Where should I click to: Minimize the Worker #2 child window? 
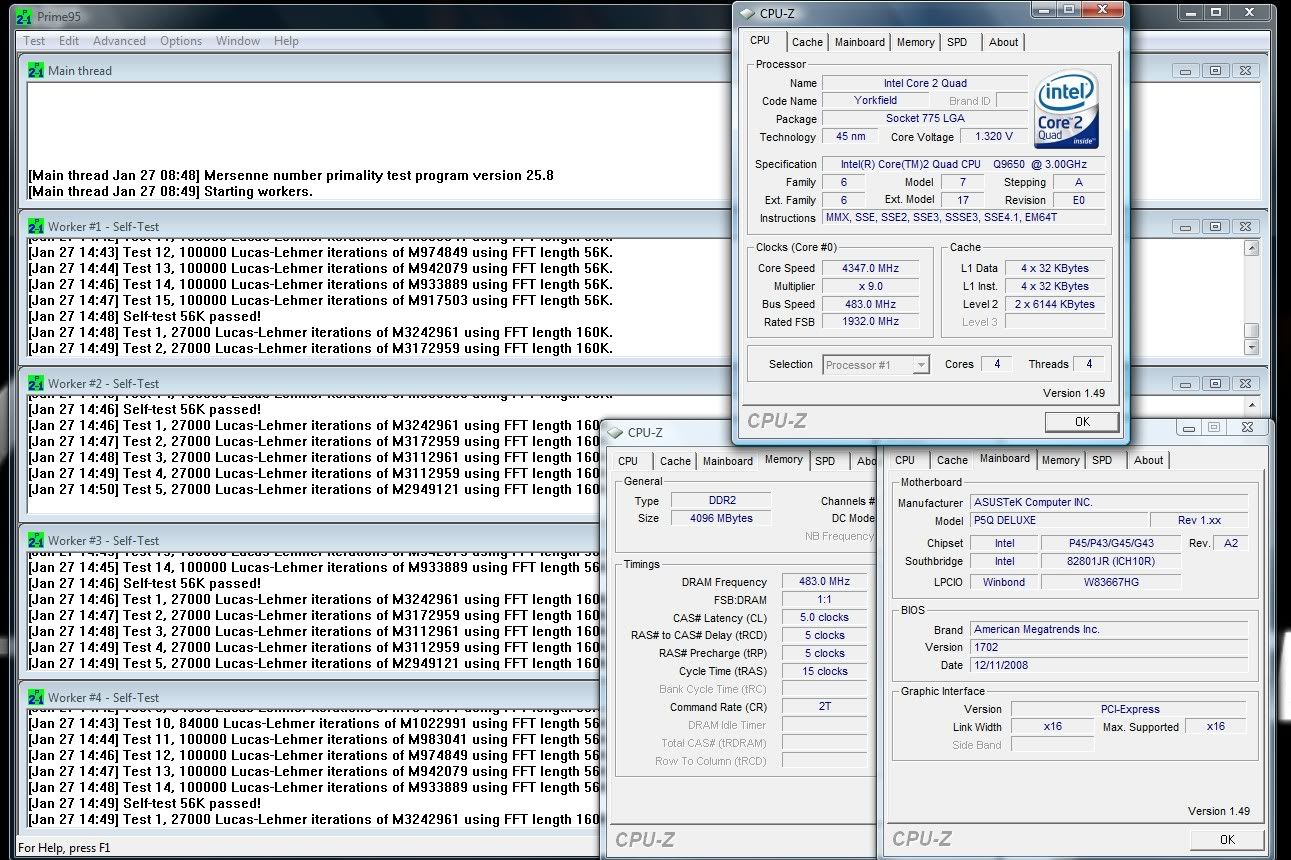[x=1186, y=383]
